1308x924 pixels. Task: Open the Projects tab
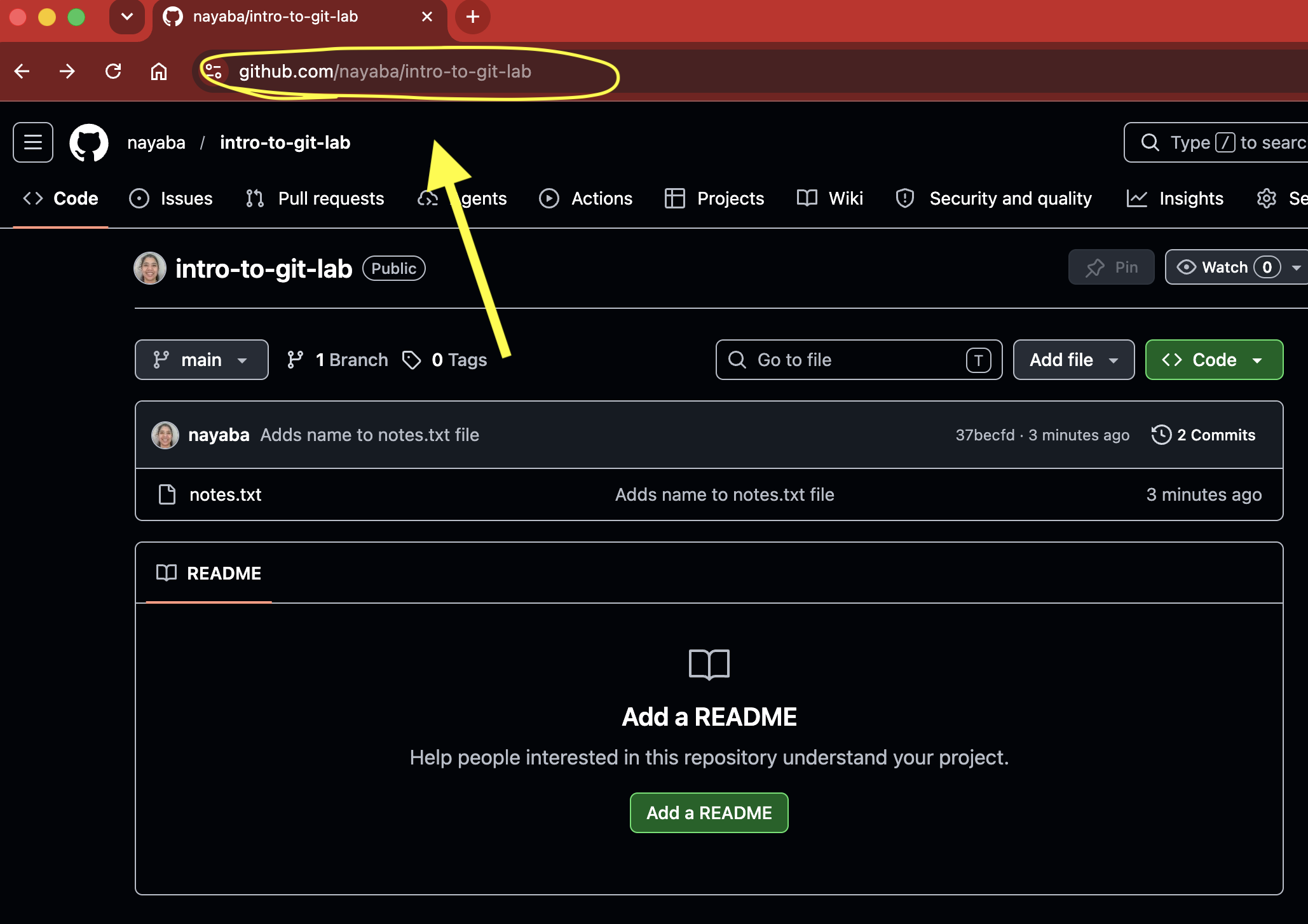click(714, 198)
